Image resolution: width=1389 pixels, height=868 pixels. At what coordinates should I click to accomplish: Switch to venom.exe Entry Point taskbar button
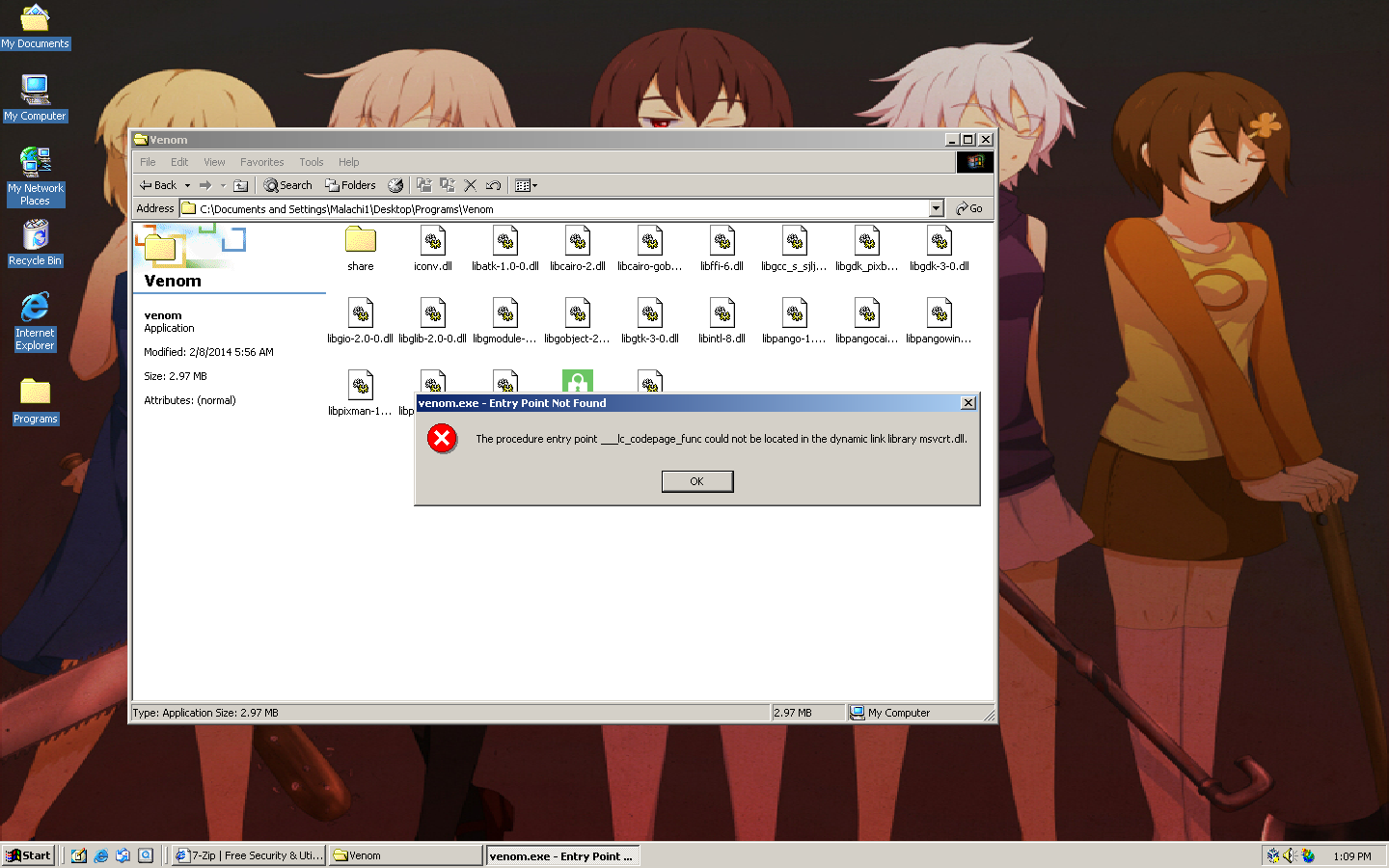coord(562,855)
